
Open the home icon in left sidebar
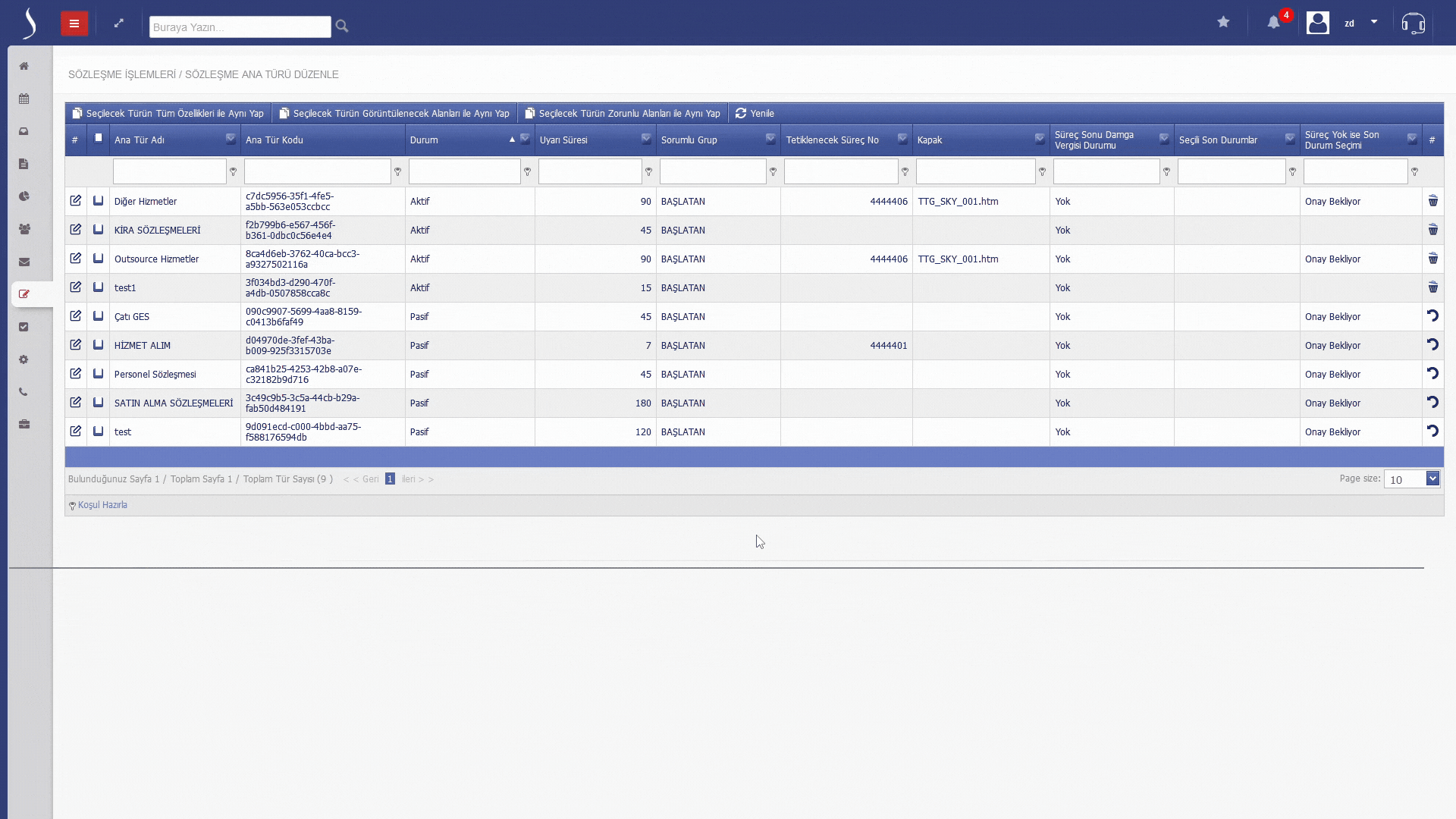pyautogui.click(x=24, y=66)
